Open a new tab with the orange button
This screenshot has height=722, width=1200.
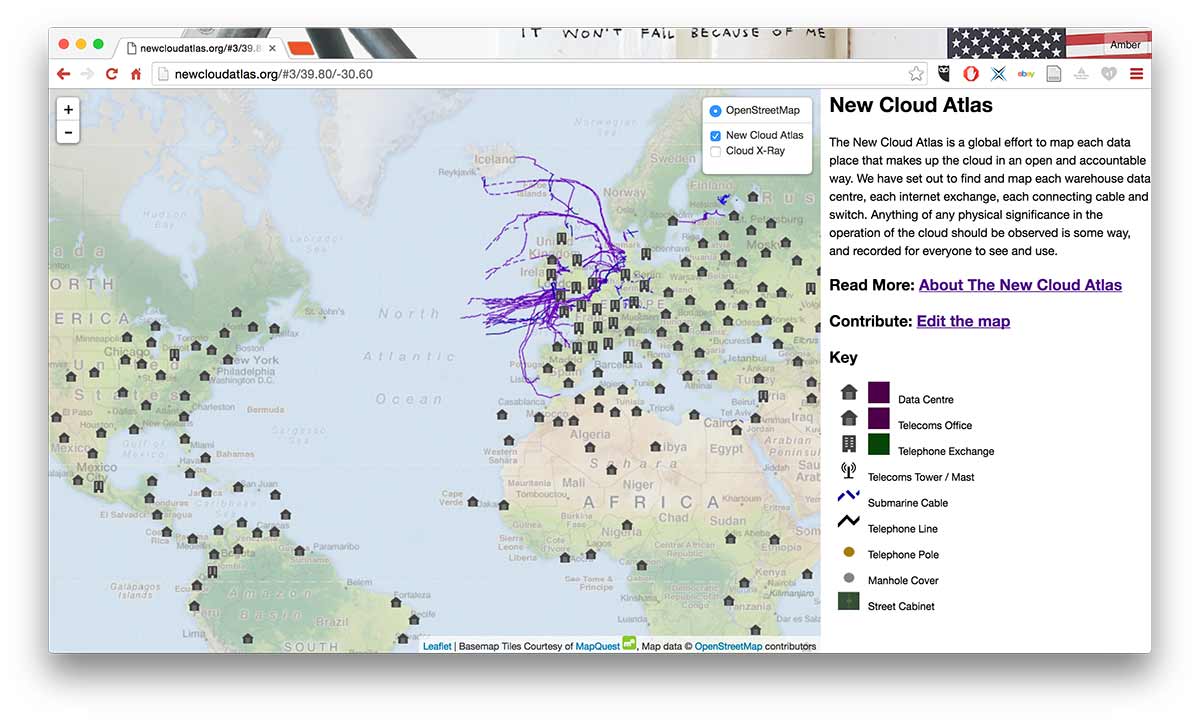[301, 48]
